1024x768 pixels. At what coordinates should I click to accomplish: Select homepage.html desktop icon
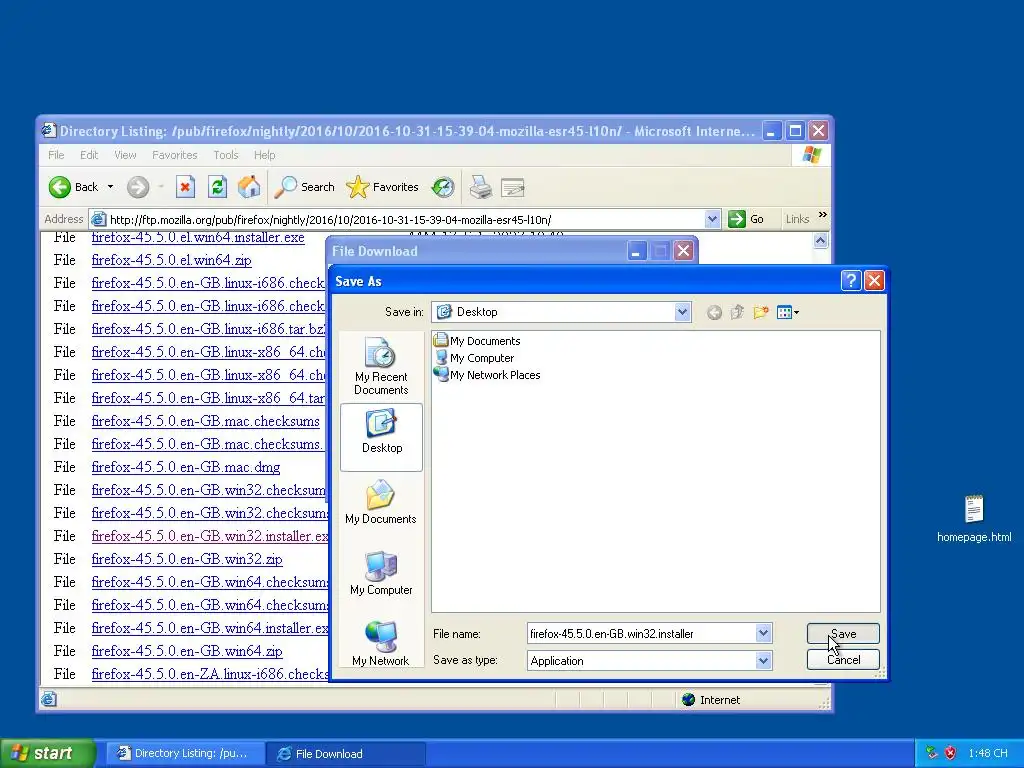click(974, 520)
